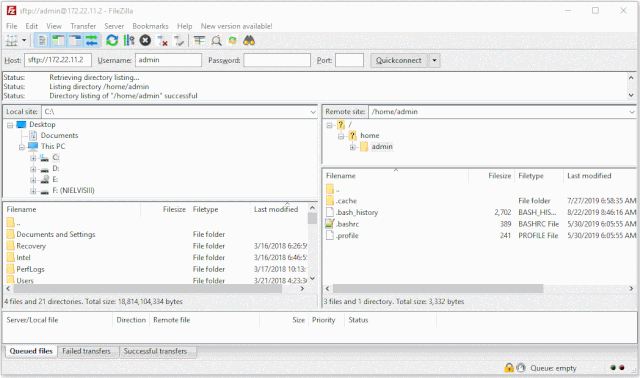Click the Quickconnect button

click(x=399, y=60)
